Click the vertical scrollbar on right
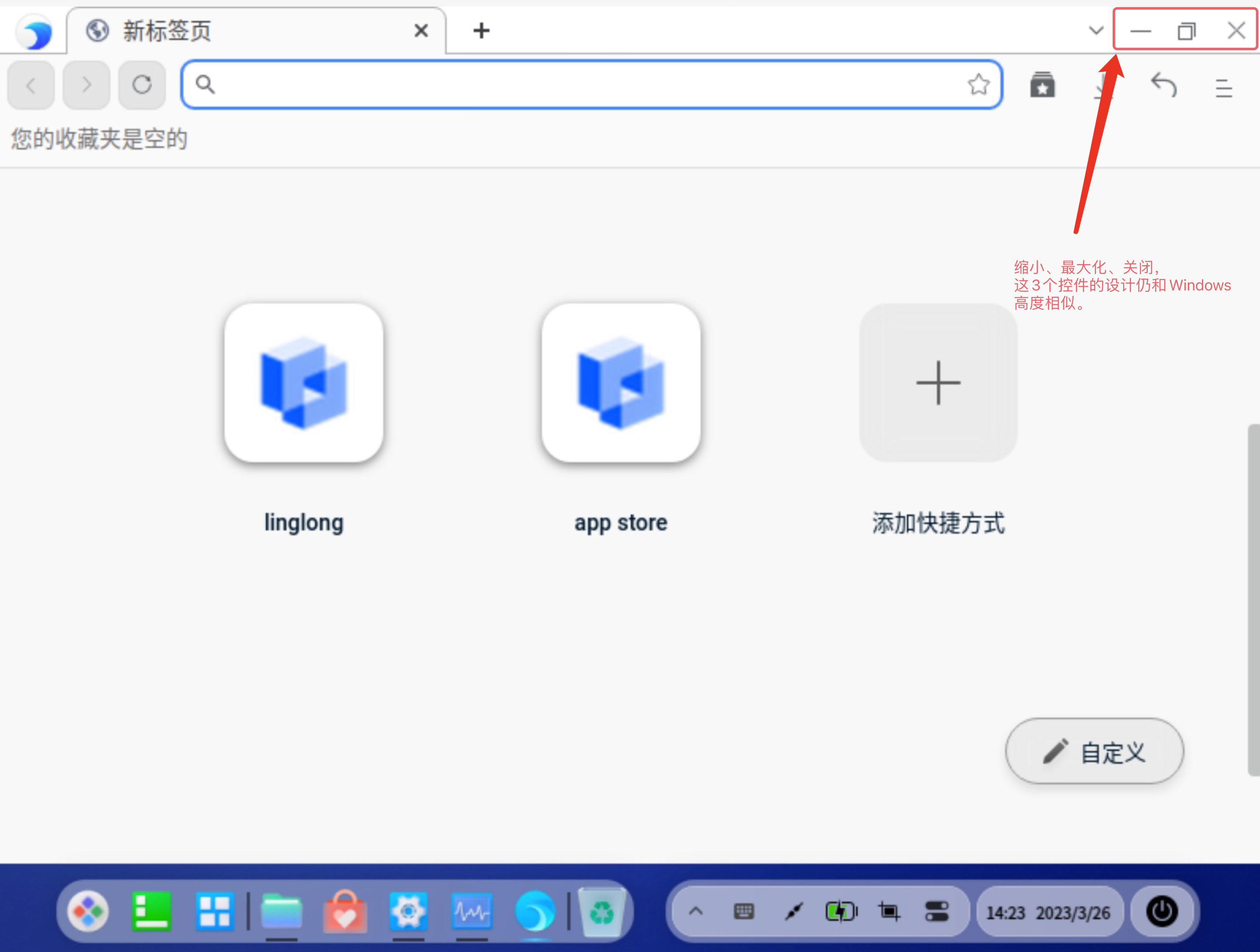The image size is (1260, 952). (x=1253, y=598)
